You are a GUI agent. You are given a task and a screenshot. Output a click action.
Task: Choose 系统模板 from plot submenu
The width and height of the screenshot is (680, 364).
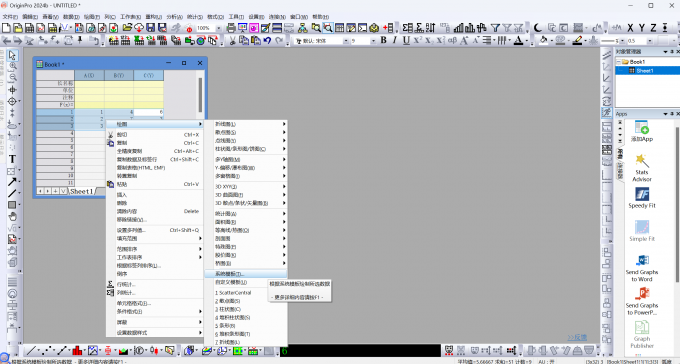245,274
